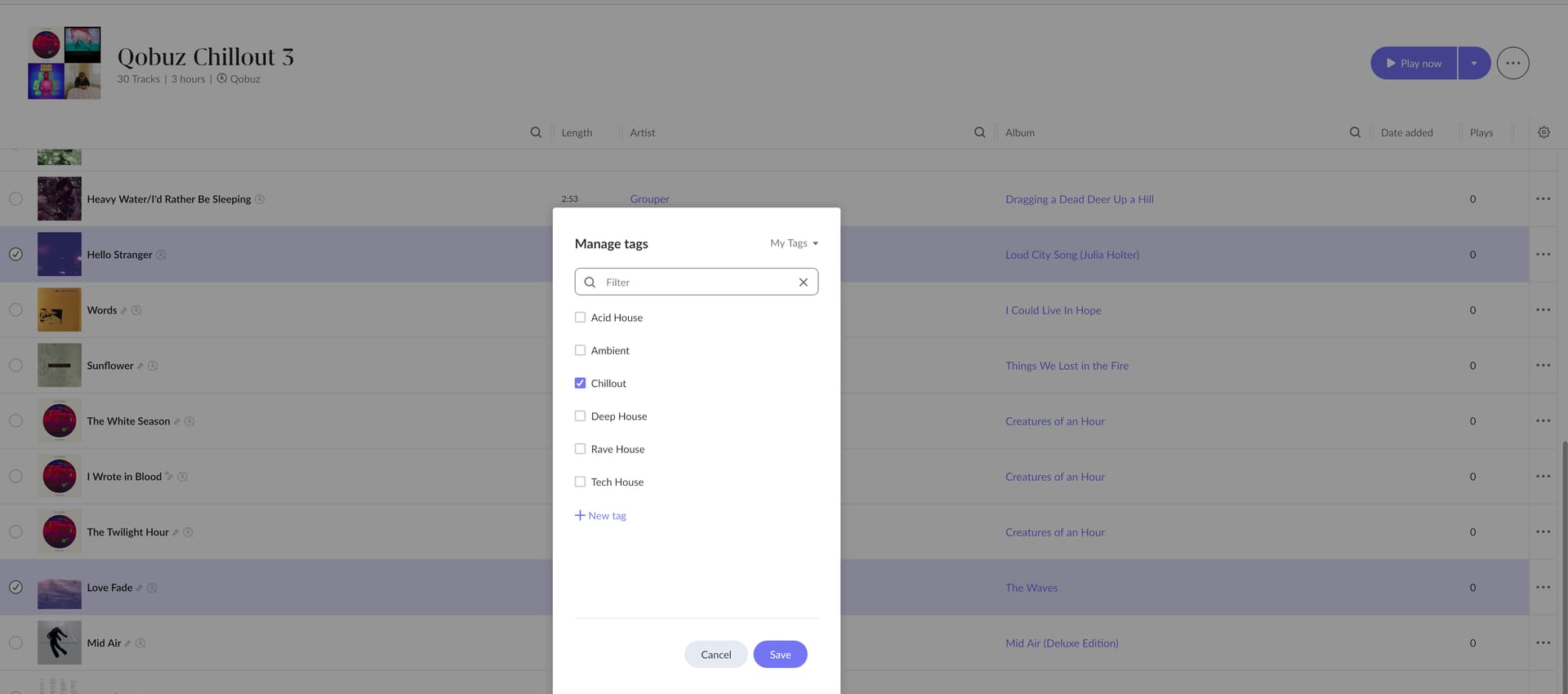Open the playlist three-dot options menu
The height and width of the screenshot is (694, 1568).
click(1512, 64)
